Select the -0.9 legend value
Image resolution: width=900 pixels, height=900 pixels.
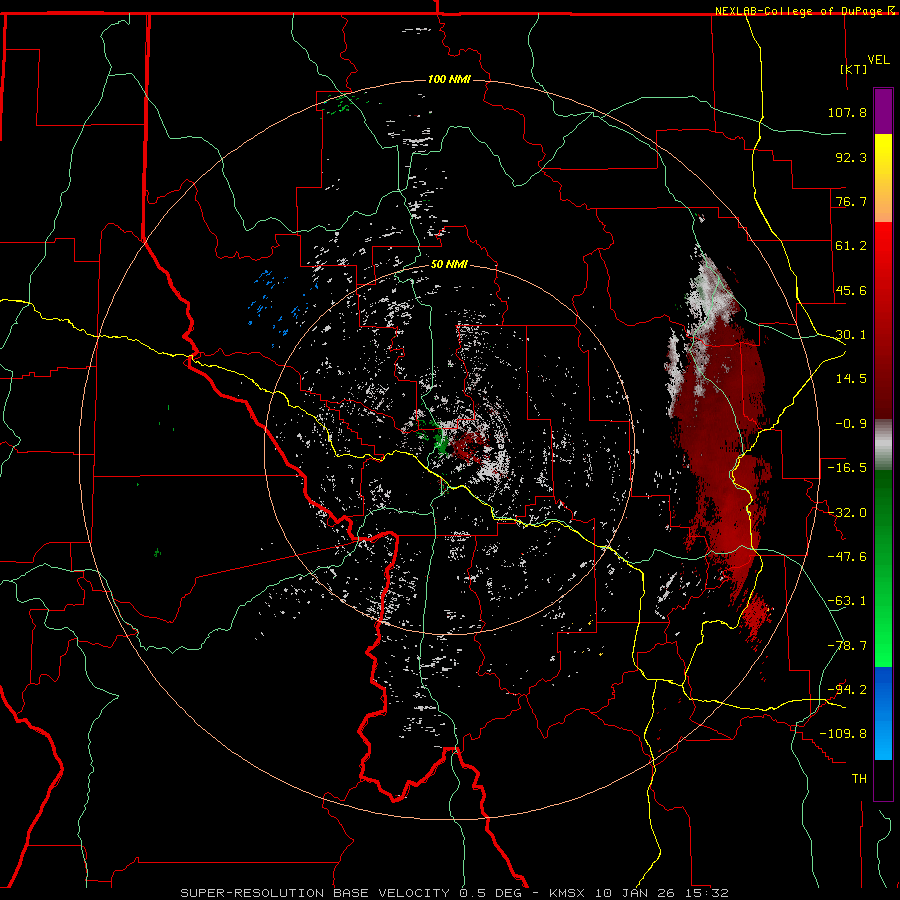pos(851,424)
